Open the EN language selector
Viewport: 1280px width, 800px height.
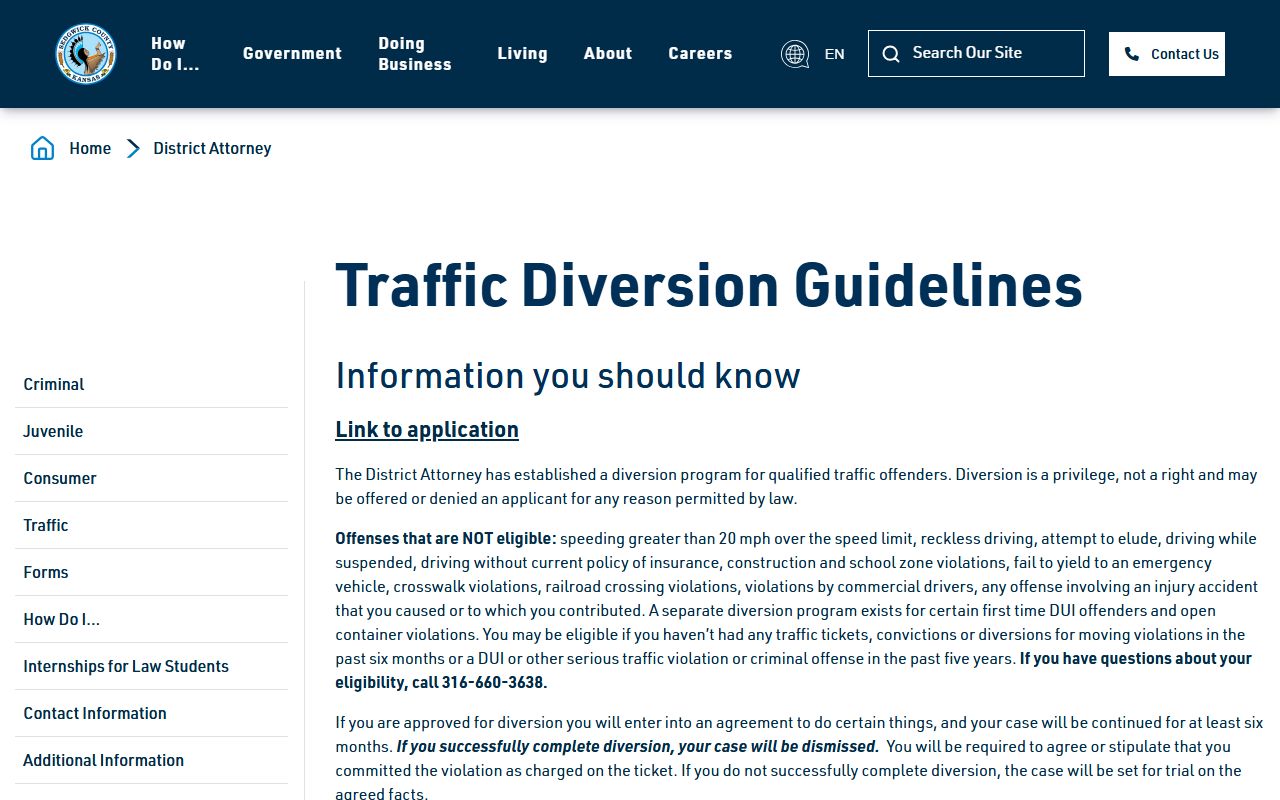click(834, 54)
